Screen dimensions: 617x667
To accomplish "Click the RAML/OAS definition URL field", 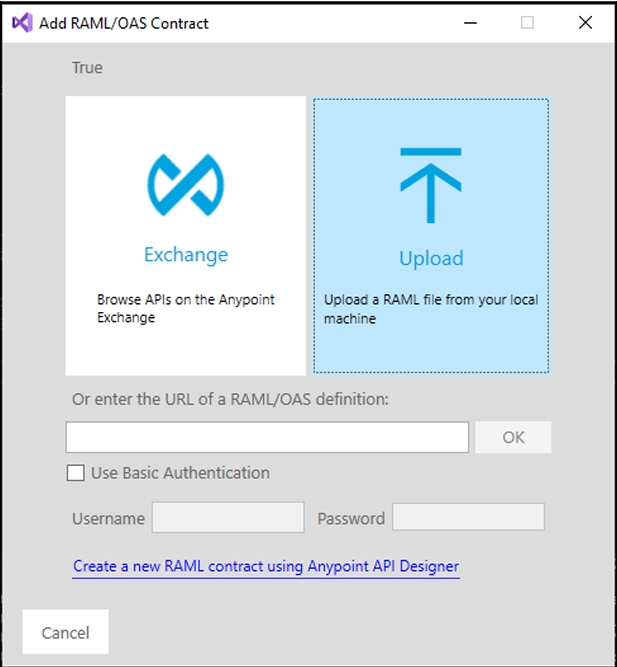I will point(267,437).
